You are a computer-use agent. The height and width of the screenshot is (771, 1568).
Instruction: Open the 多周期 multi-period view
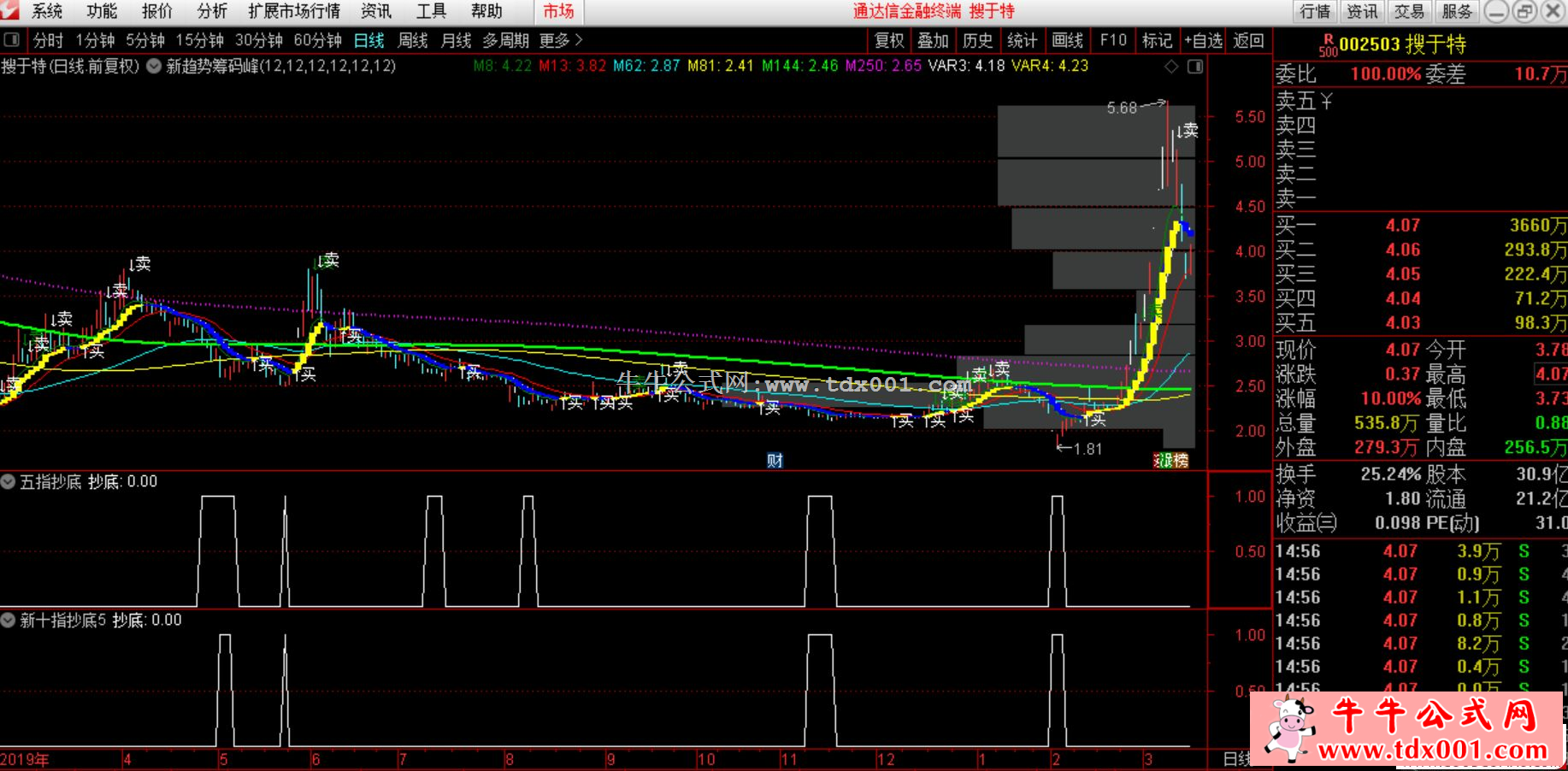505,40
